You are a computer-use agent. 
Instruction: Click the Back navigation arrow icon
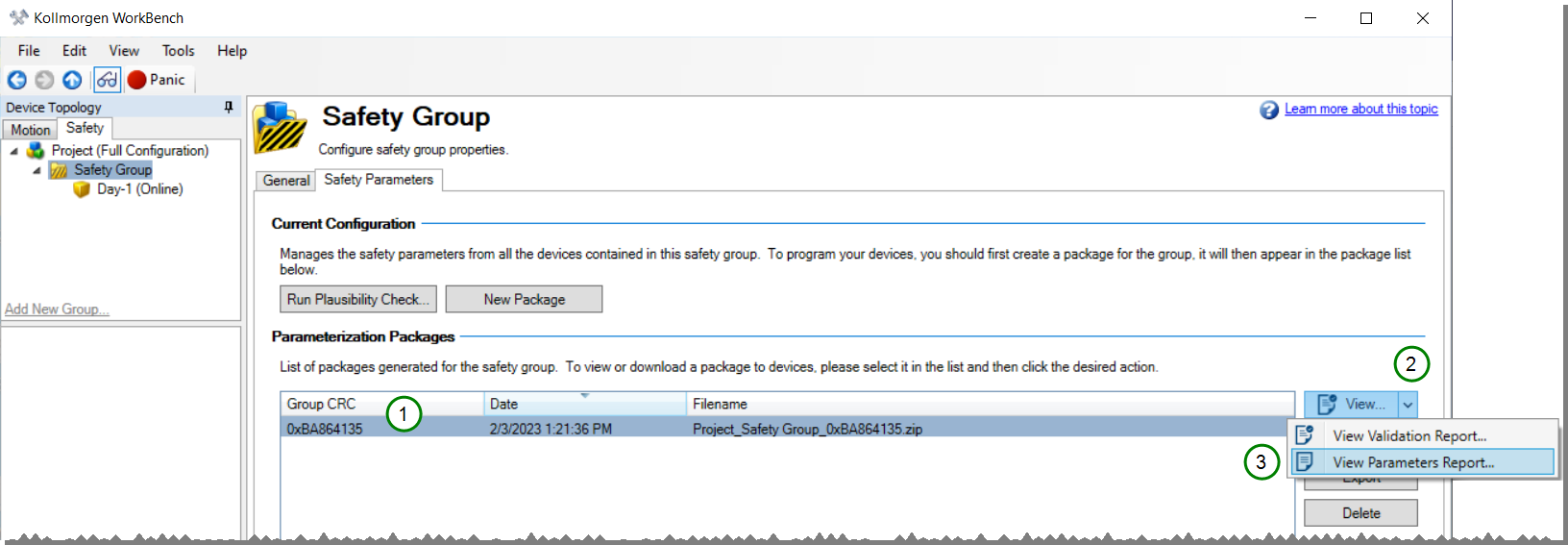click(17, 80)
